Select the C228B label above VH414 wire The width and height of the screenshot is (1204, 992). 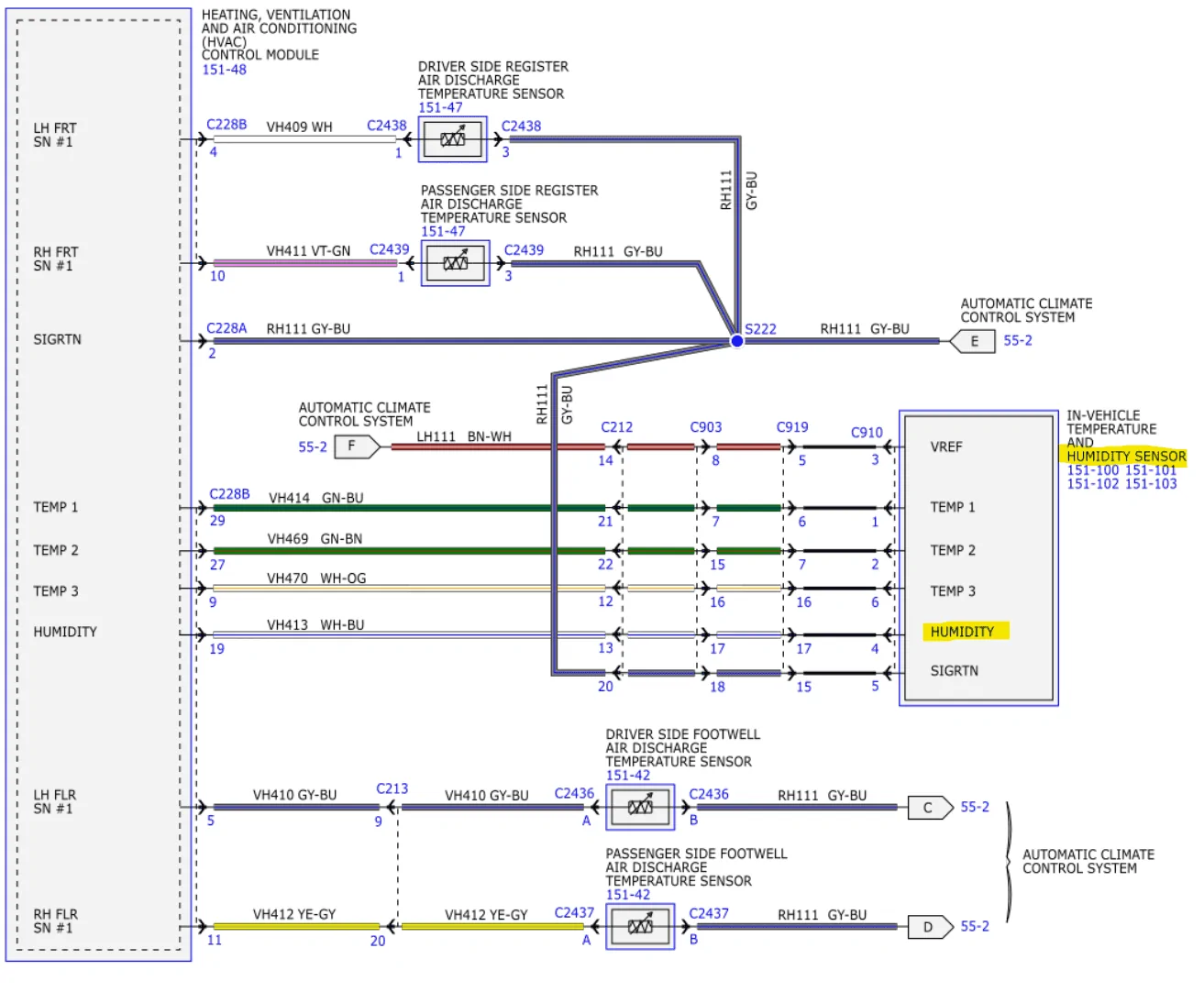229,494
